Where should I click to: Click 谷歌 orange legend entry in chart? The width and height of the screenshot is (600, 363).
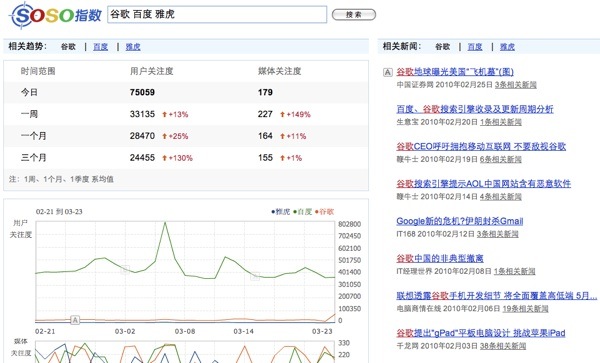point(324,212)
